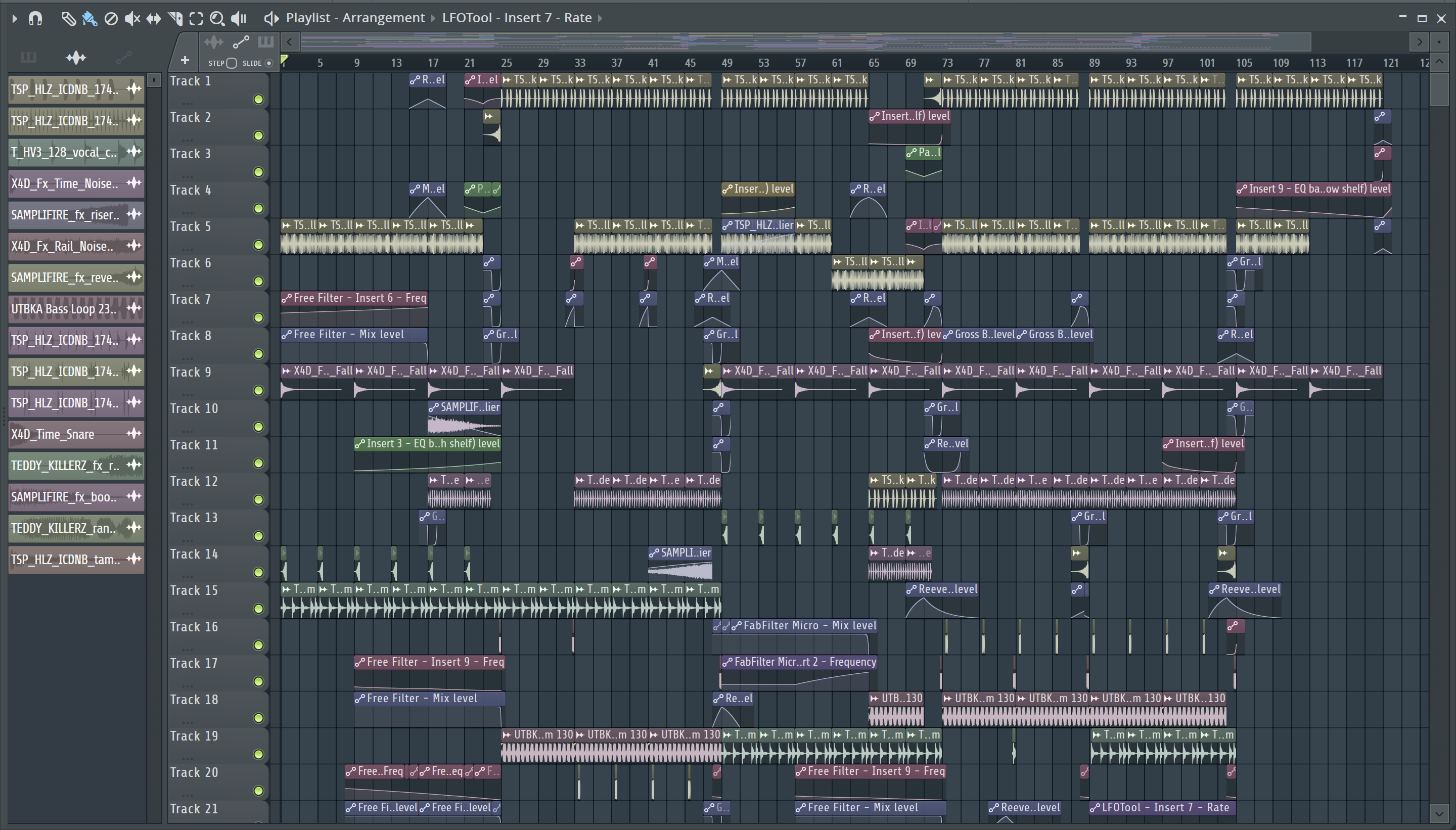Viewport: 1456px width, 830px height.
Task: Click bar 49 on the timeline ruler
Action: pyautogui.click(x=727, y=63)
